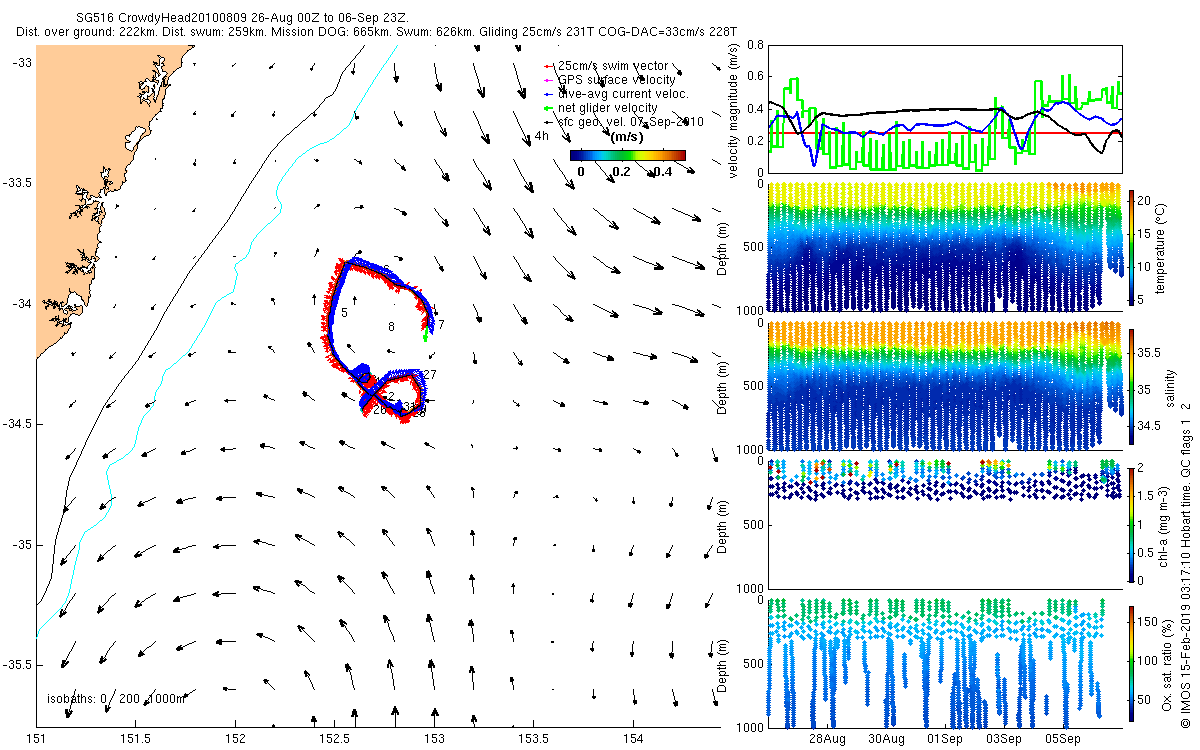The image size is (1200, 750).
Task: Click the '-33.5' latitude tick on map
Action: pos(18,183)
